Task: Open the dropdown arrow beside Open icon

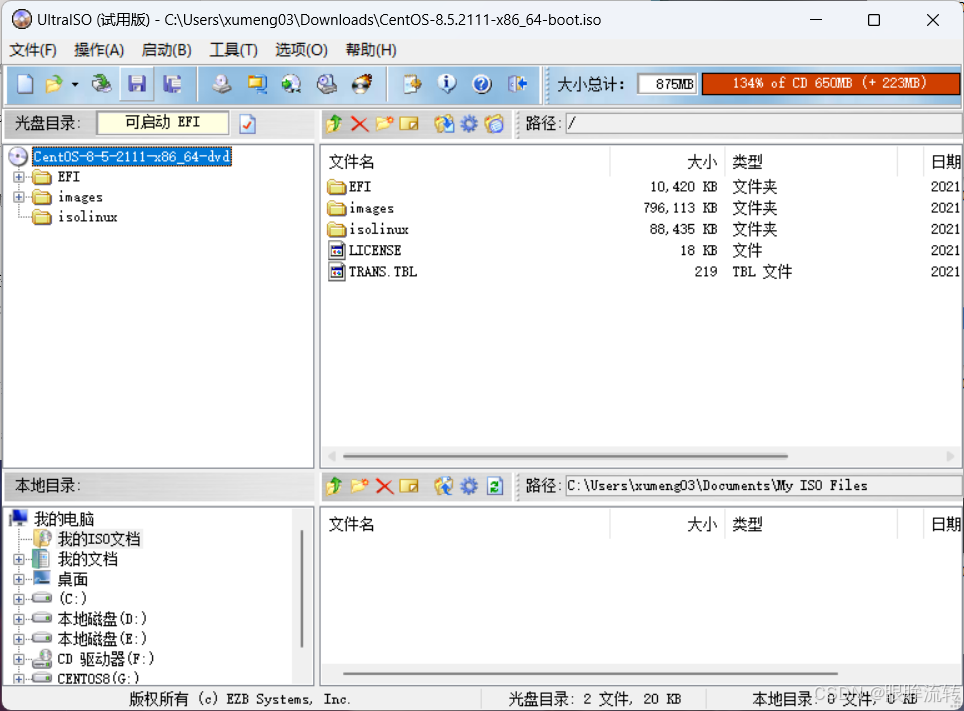Action: 75,84
